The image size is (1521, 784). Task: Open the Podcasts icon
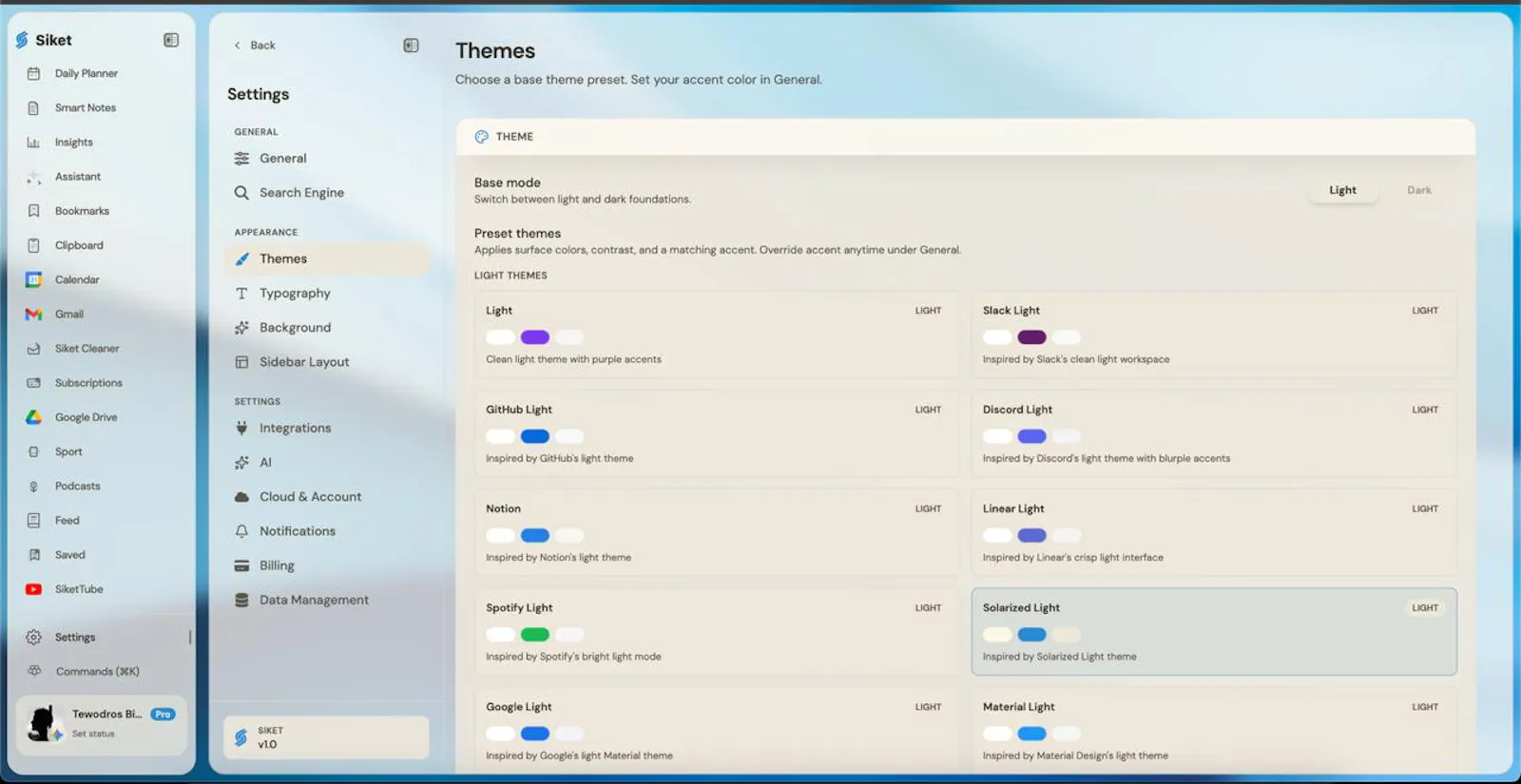pos(33,486)
